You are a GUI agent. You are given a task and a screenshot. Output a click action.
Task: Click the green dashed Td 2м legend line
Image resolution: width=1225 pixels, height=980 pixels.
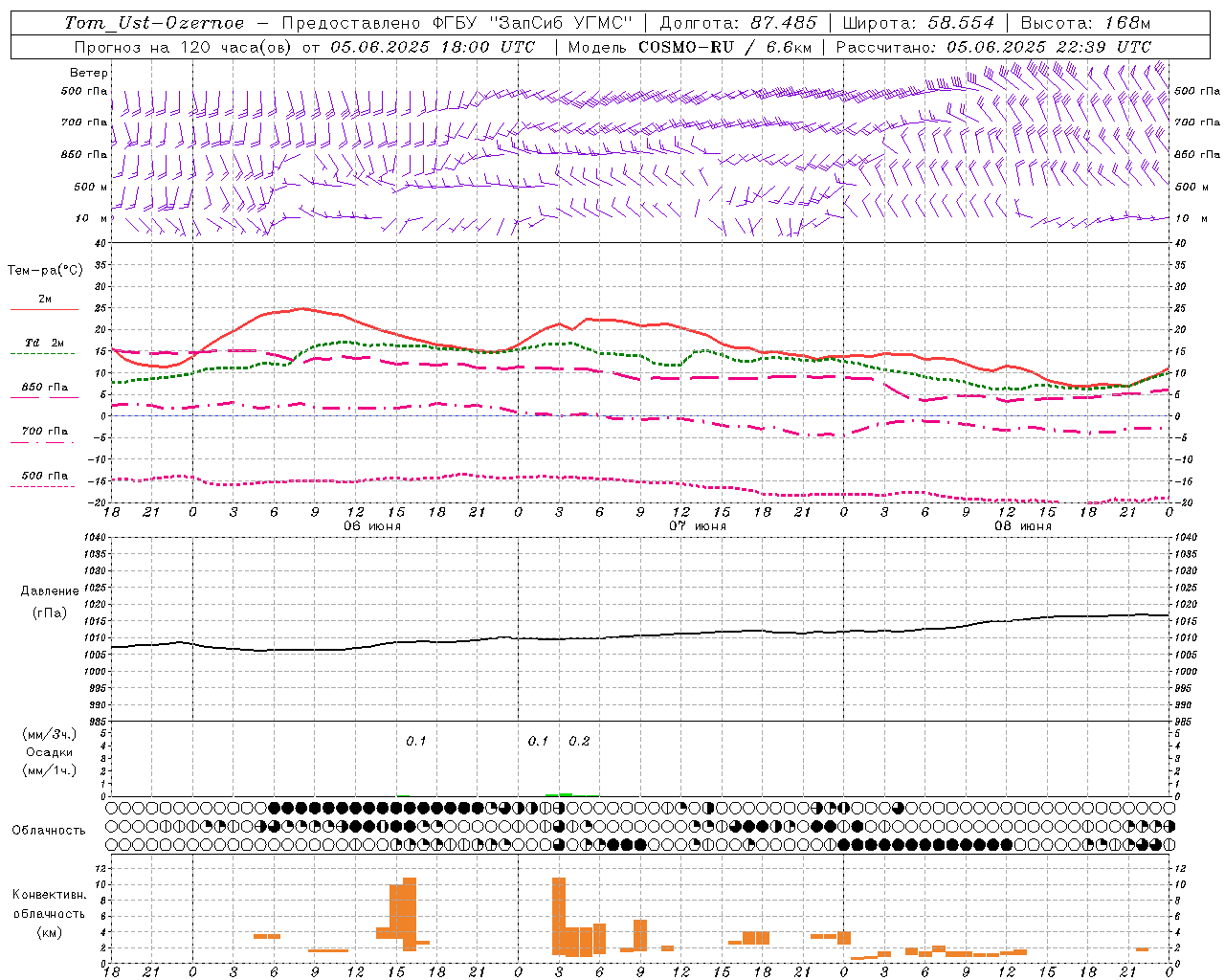coord(44,354)
